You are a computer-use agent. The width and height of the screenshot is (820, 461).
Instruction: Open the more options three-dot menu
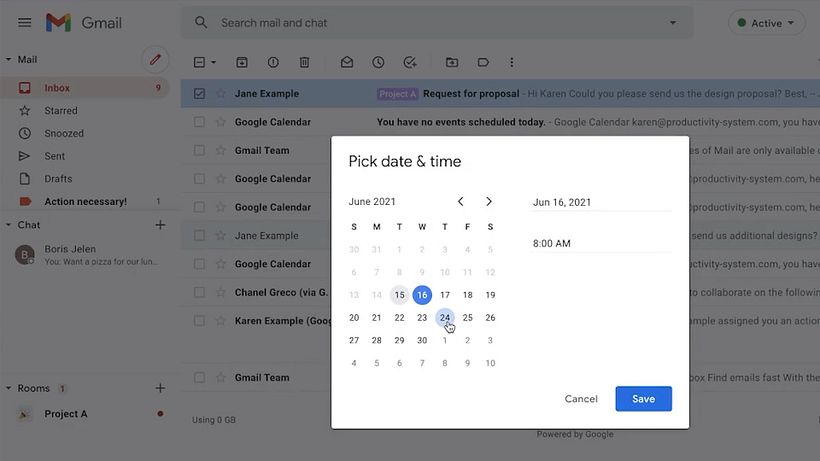point(512,62)
